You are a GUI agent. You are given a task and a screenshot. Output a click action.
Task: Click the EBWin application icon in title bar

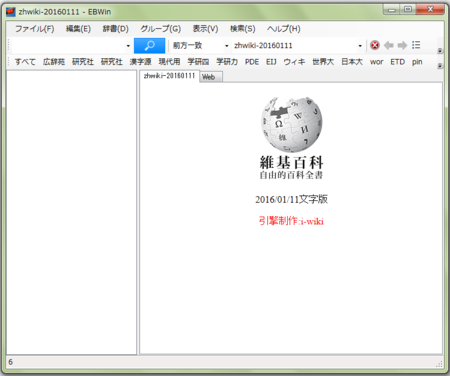coord(11,12)
